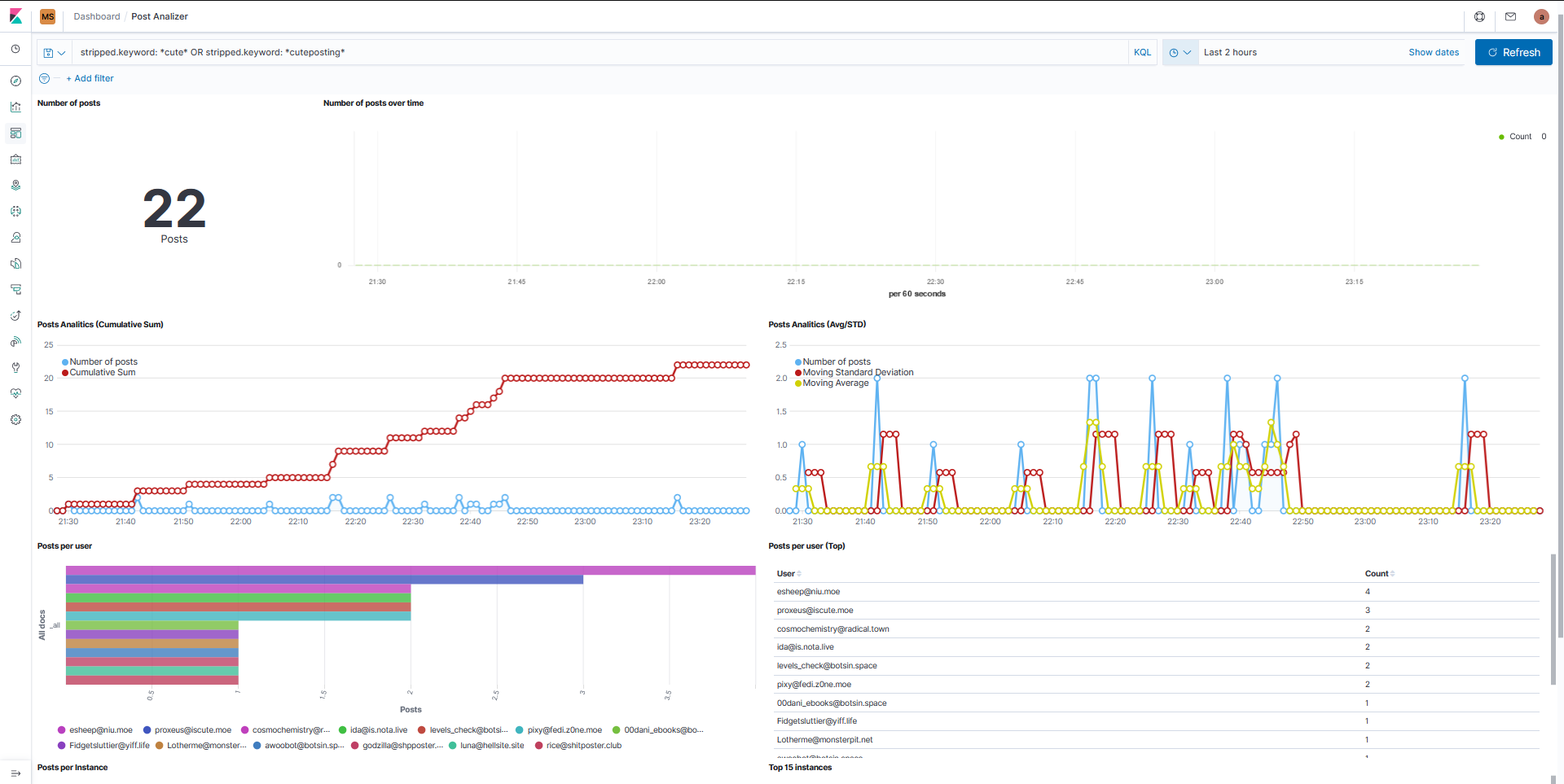This screenshot has width=1564, height=784.
Task: Open the quick time range menu
Action: click(x=1180, y=53)
